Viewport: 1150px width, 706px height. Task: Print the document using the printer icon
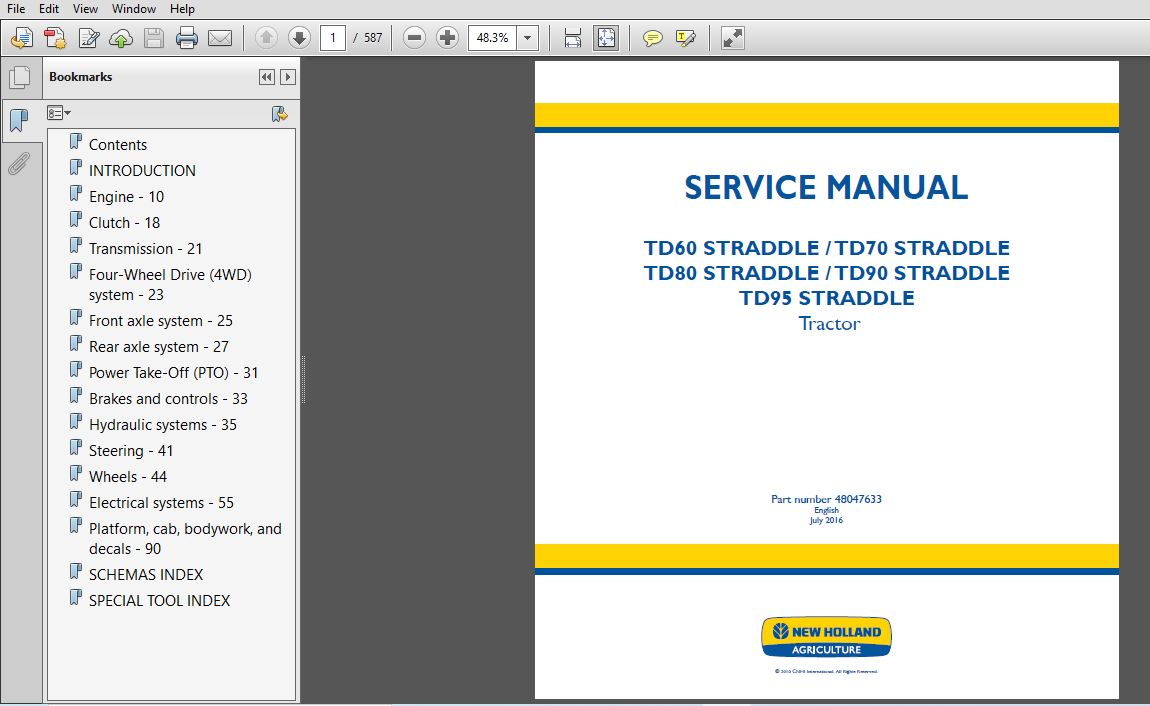click(187, 38)
